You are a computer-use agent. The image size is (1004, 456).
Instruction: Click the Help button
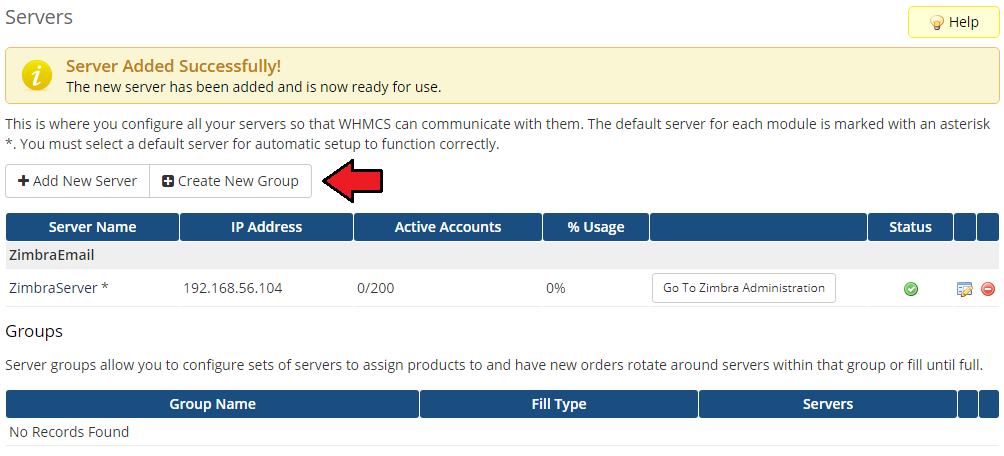[953, 22]
